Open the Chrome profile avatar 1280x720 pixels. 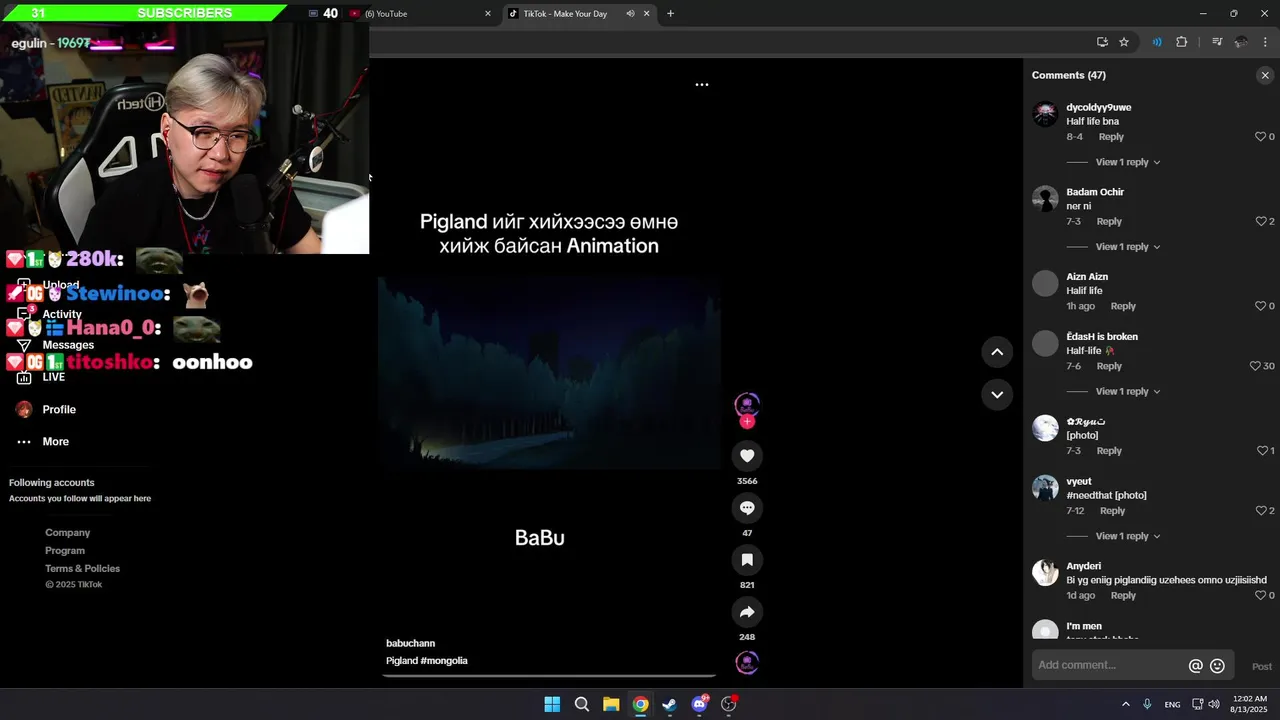point(1241,42)
